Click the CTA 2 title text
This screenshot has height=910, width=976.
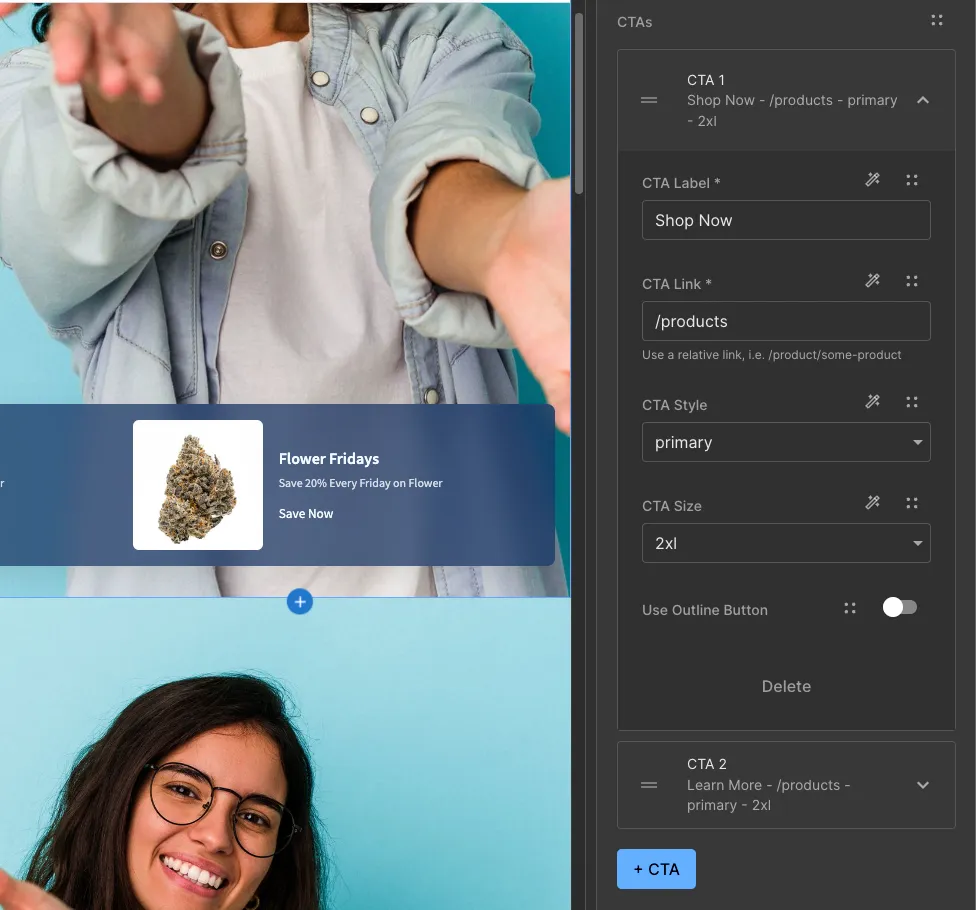pyautogui.click(x=706, y=764)
